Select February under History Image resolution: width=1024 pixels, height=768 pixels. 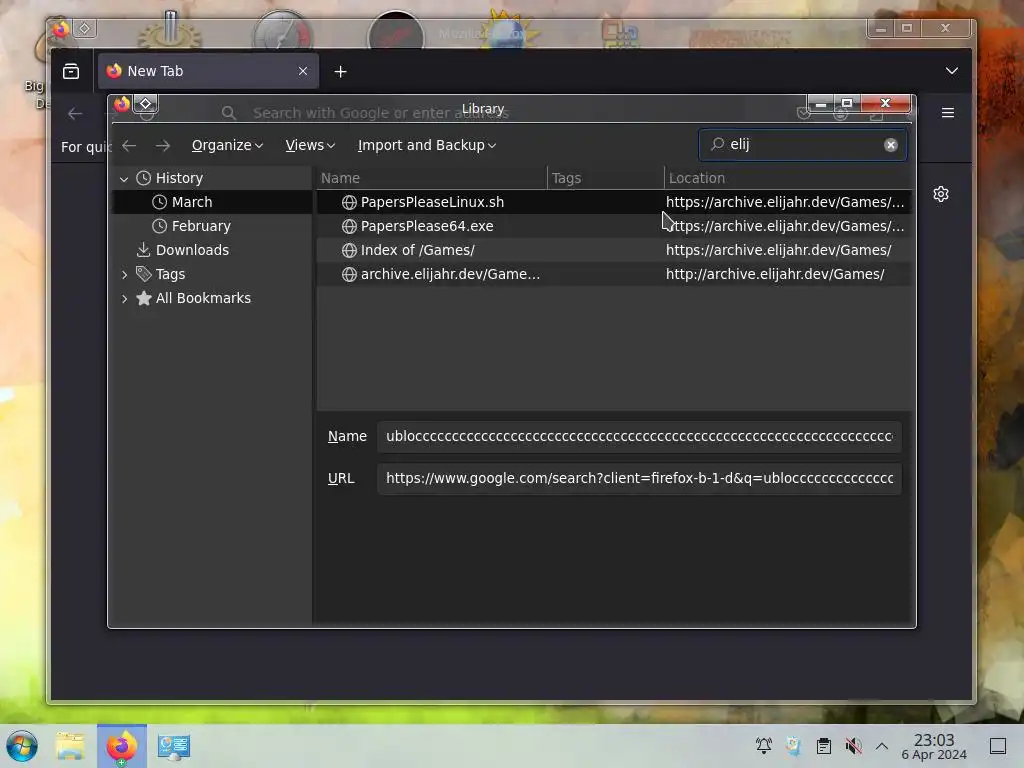pos(212,226)
